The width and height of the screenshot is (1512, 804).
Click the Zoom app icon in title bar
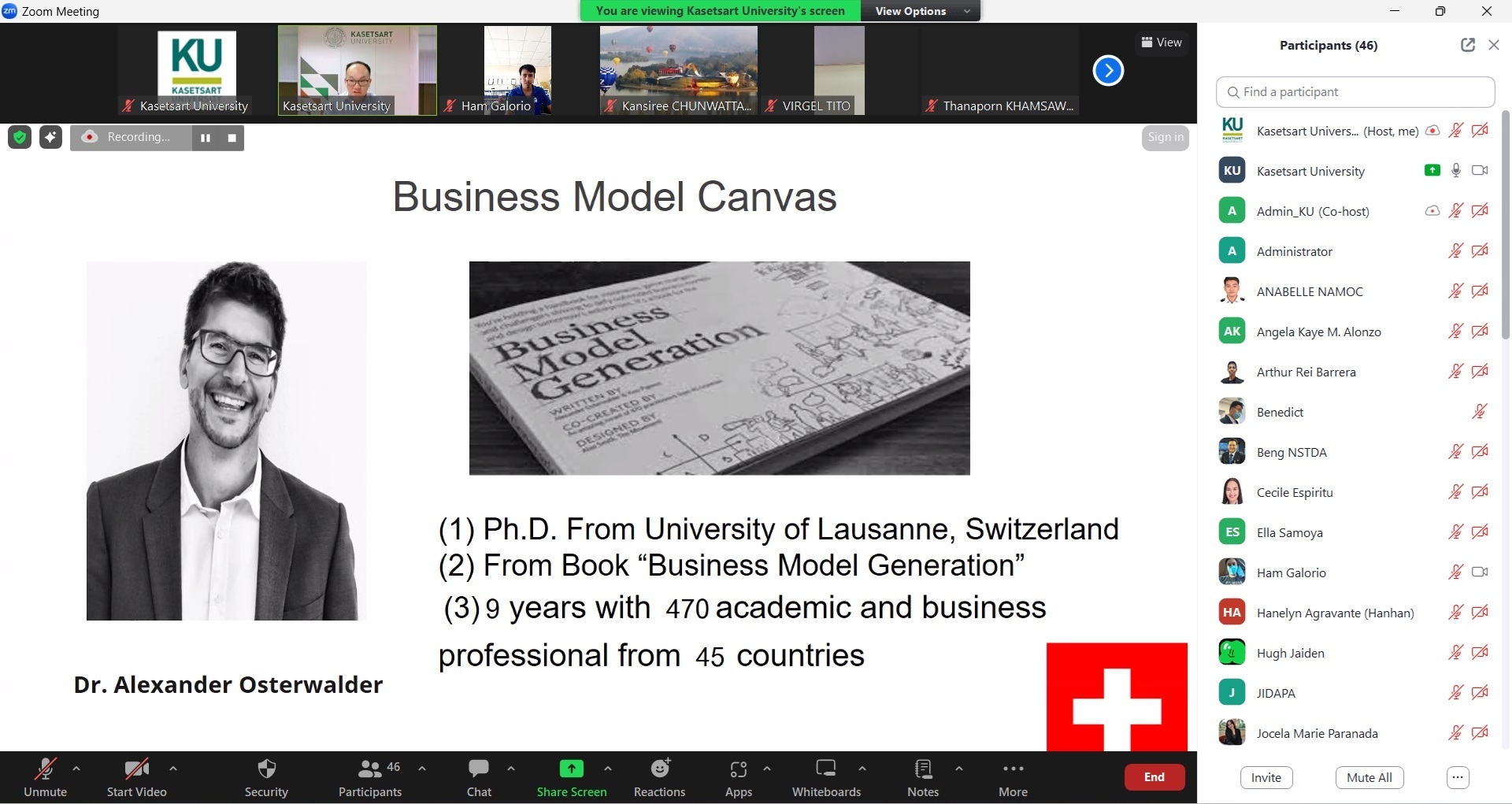[9, 11]
